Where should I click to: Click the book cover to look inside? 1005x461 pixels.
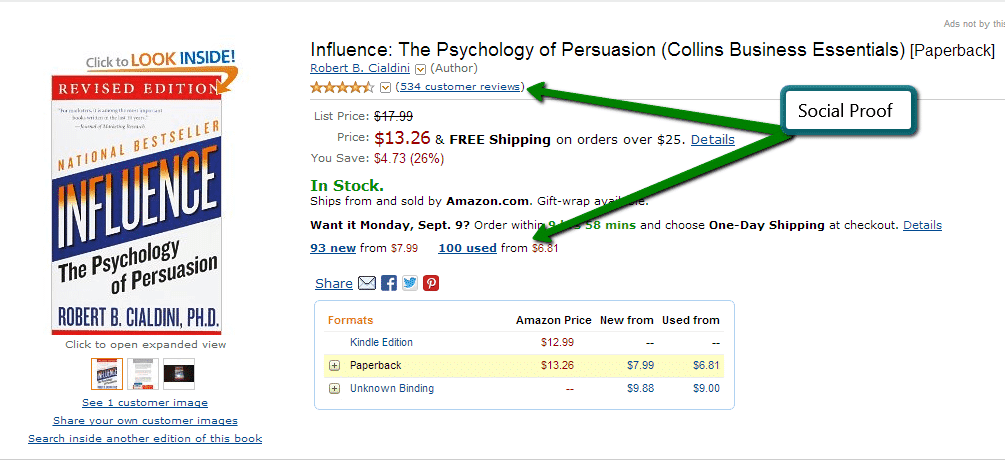click(136, 200)
